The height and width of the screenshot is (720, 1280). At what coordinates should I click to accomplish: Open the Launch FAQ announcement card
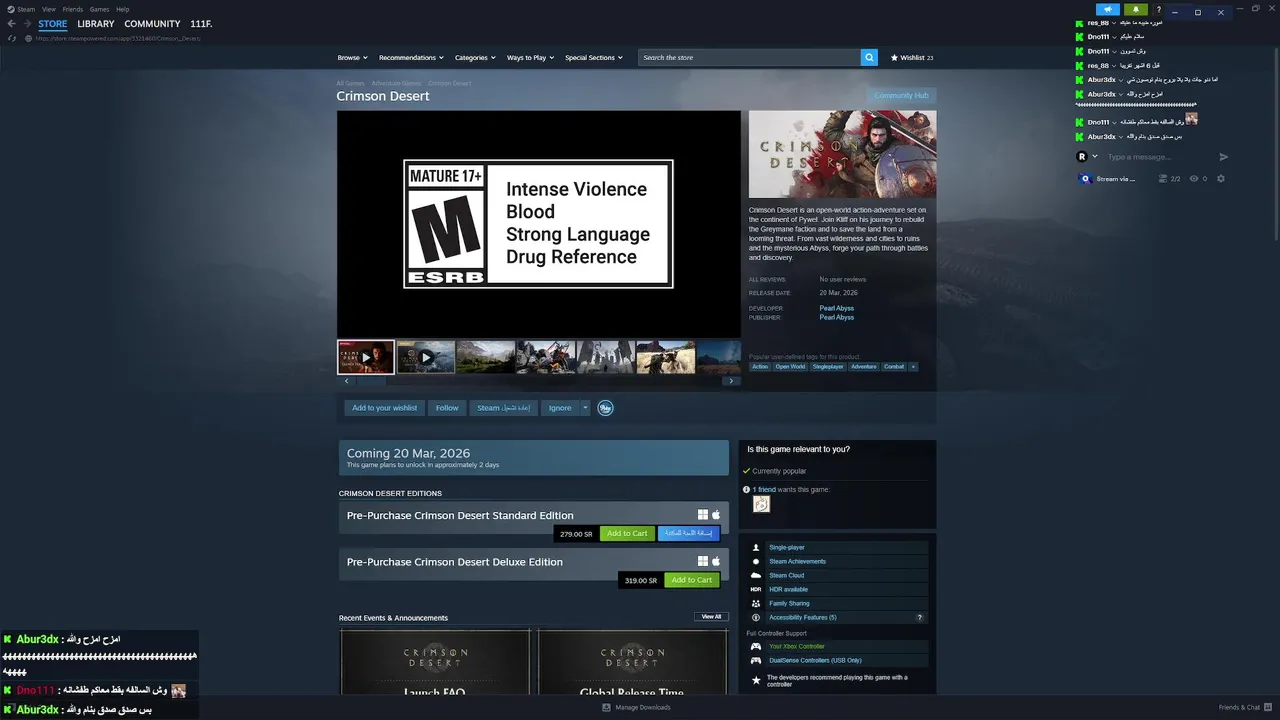[x=434, y=662]
